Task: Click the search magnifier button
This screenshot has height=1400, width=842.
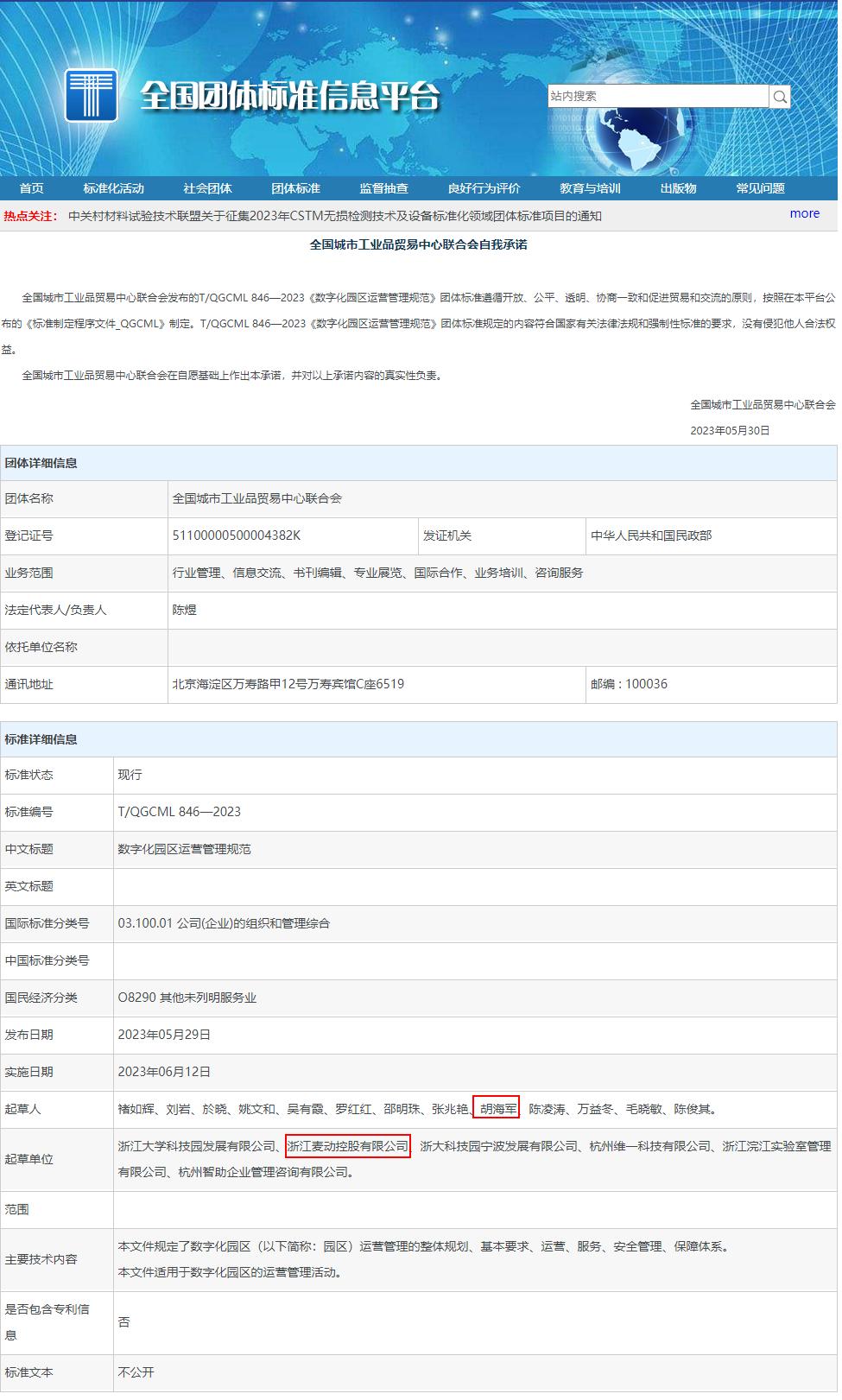Action: click(780, 97)
